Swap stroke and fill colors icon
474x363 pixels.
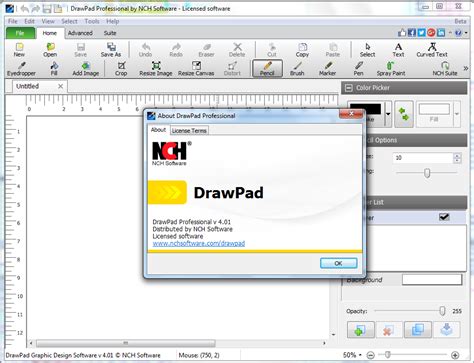(x=404, y=114)
